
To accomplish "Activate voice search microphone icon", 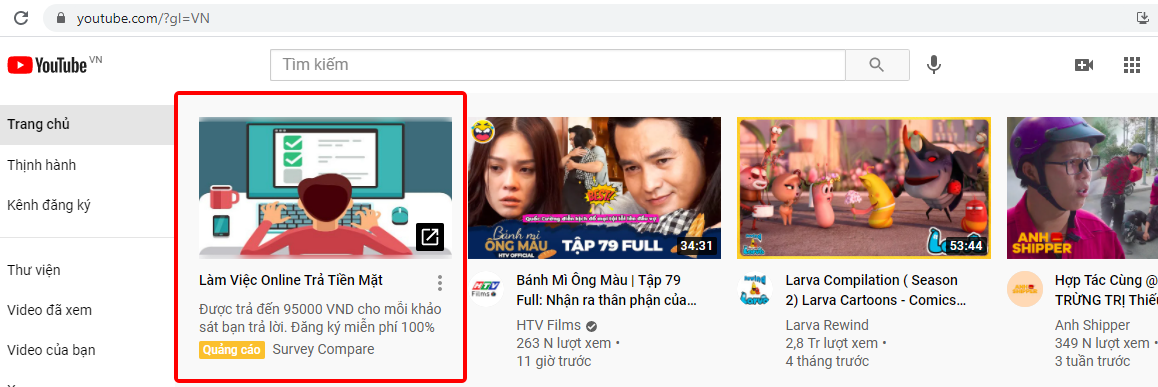I will [x=934, y=65].
